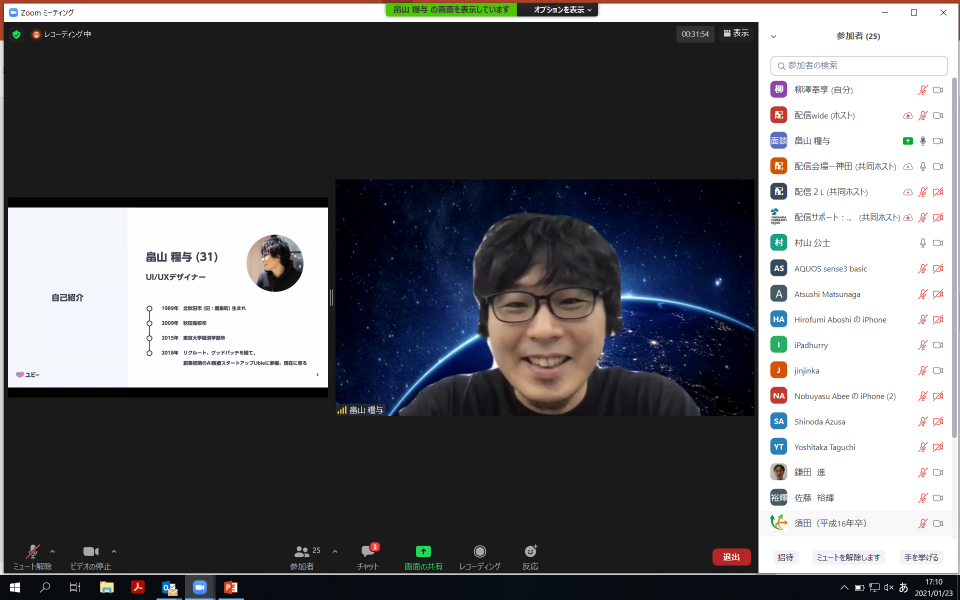This screenshot has height=600, width=960.
Task: Click the recording cloud icon for 配信wide
Action: click(908, 116)
